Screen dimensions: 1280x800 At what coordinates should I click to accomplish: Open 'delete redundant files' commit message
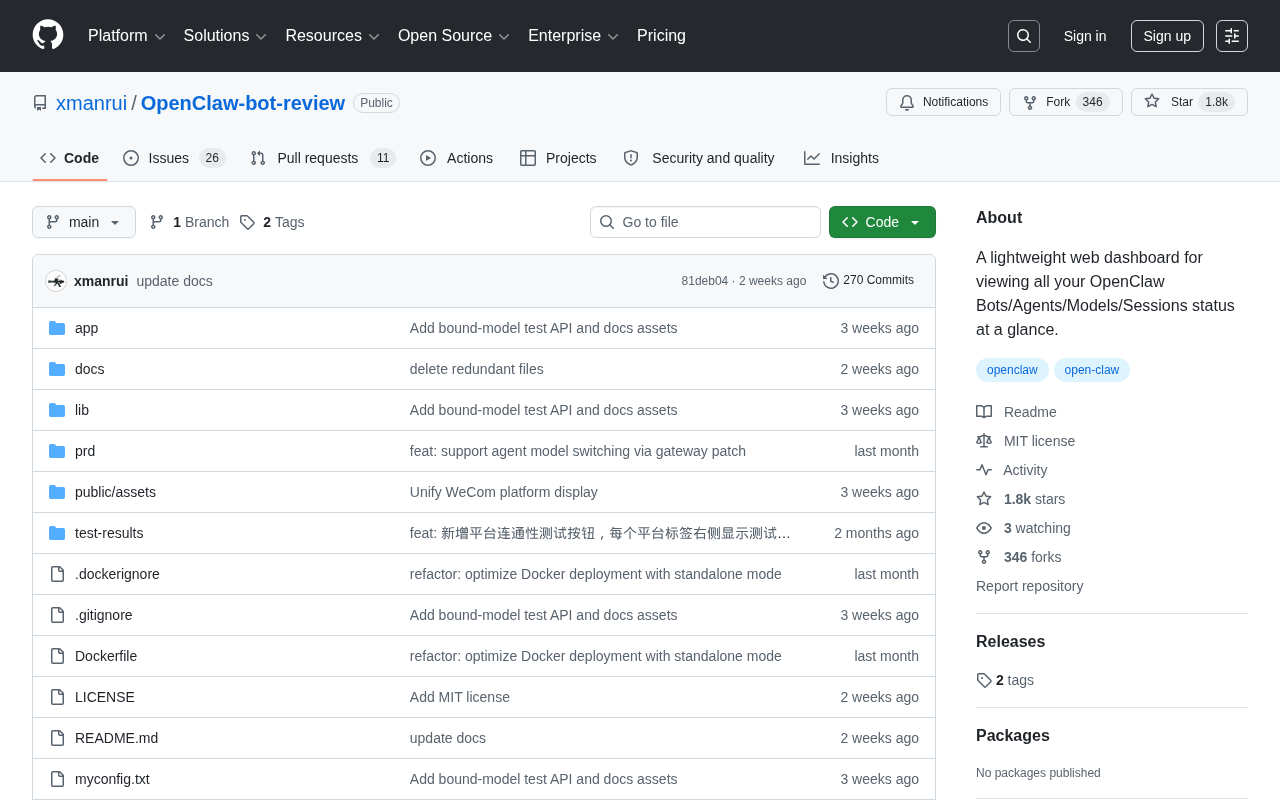pos(477,369)
